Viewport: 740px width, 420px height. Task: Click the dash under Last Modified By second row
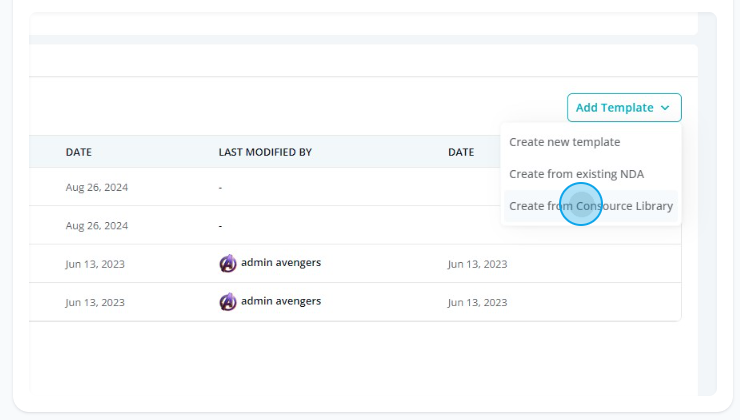click(220, 226)
